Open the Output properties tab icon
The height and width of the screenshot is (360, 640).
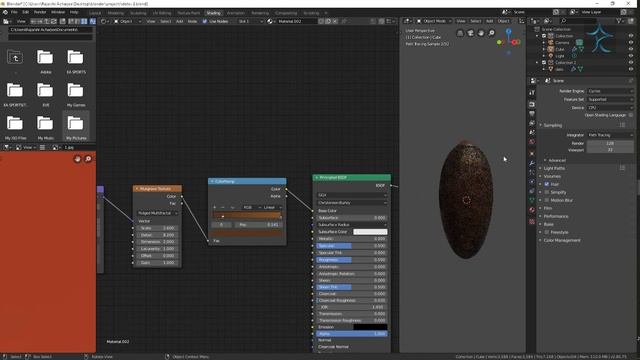pyautogui.click(x=532, y=113)
